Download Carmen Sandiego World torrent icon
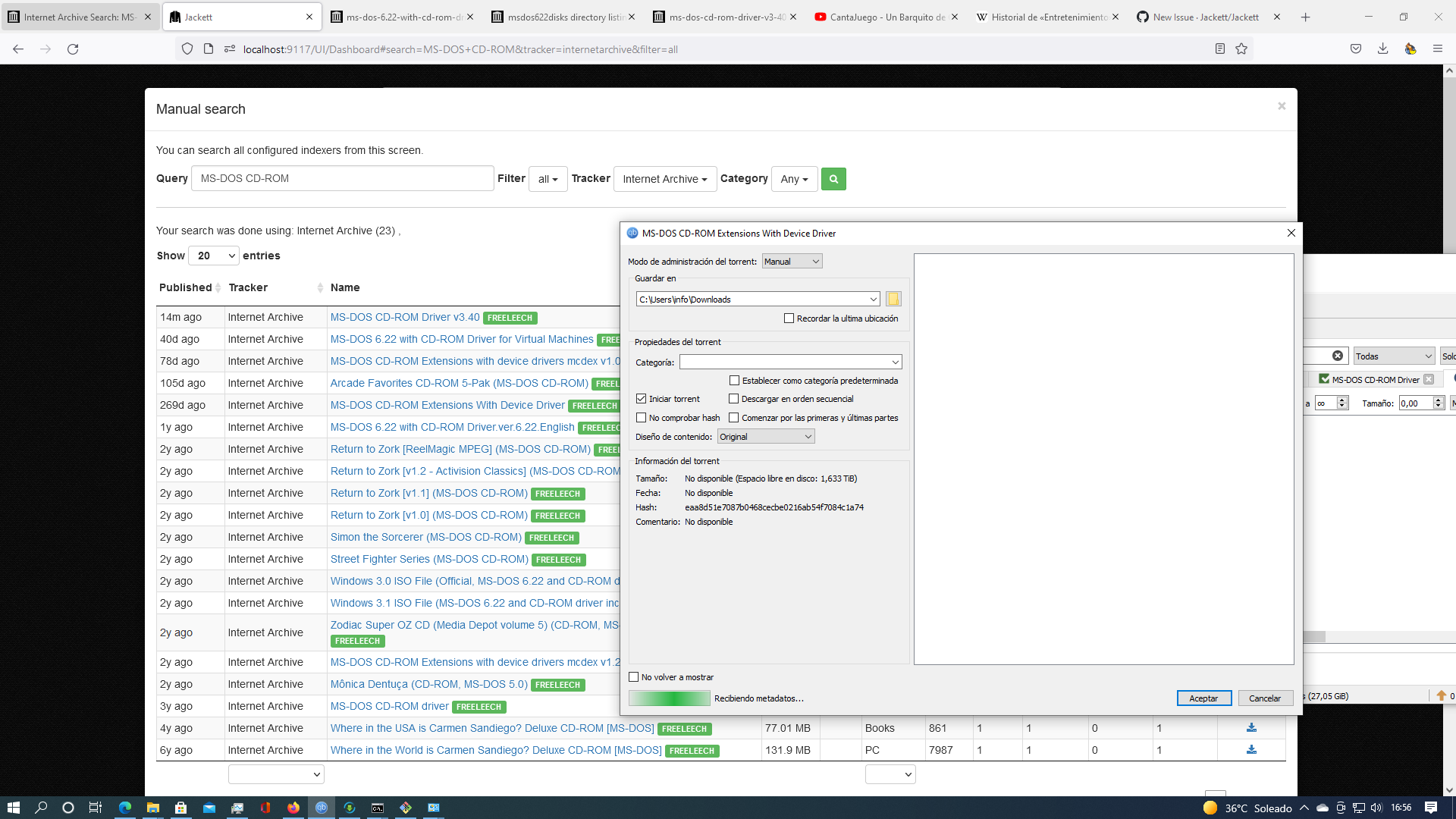The image size is (1456, 819). tap(1251, 750)
